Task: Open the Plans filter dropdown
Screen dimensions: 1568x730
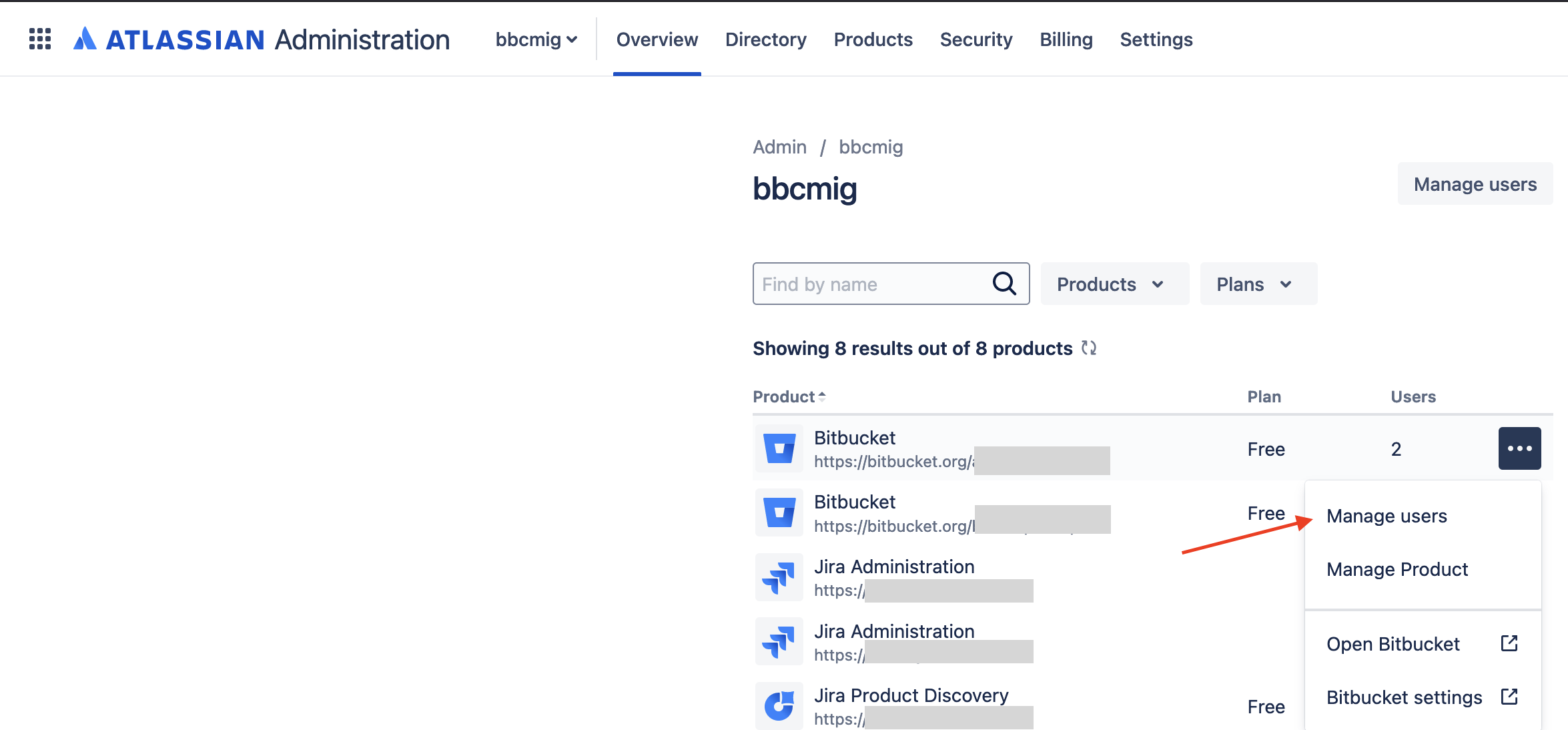Action: (x=1257, y=284)
